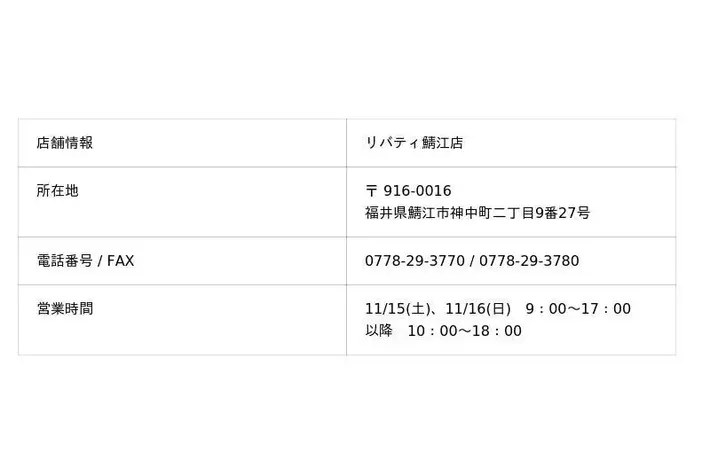Select the store name リバティ鯖江店
This screenshot has height=474, width=710.
click(414, 143)
